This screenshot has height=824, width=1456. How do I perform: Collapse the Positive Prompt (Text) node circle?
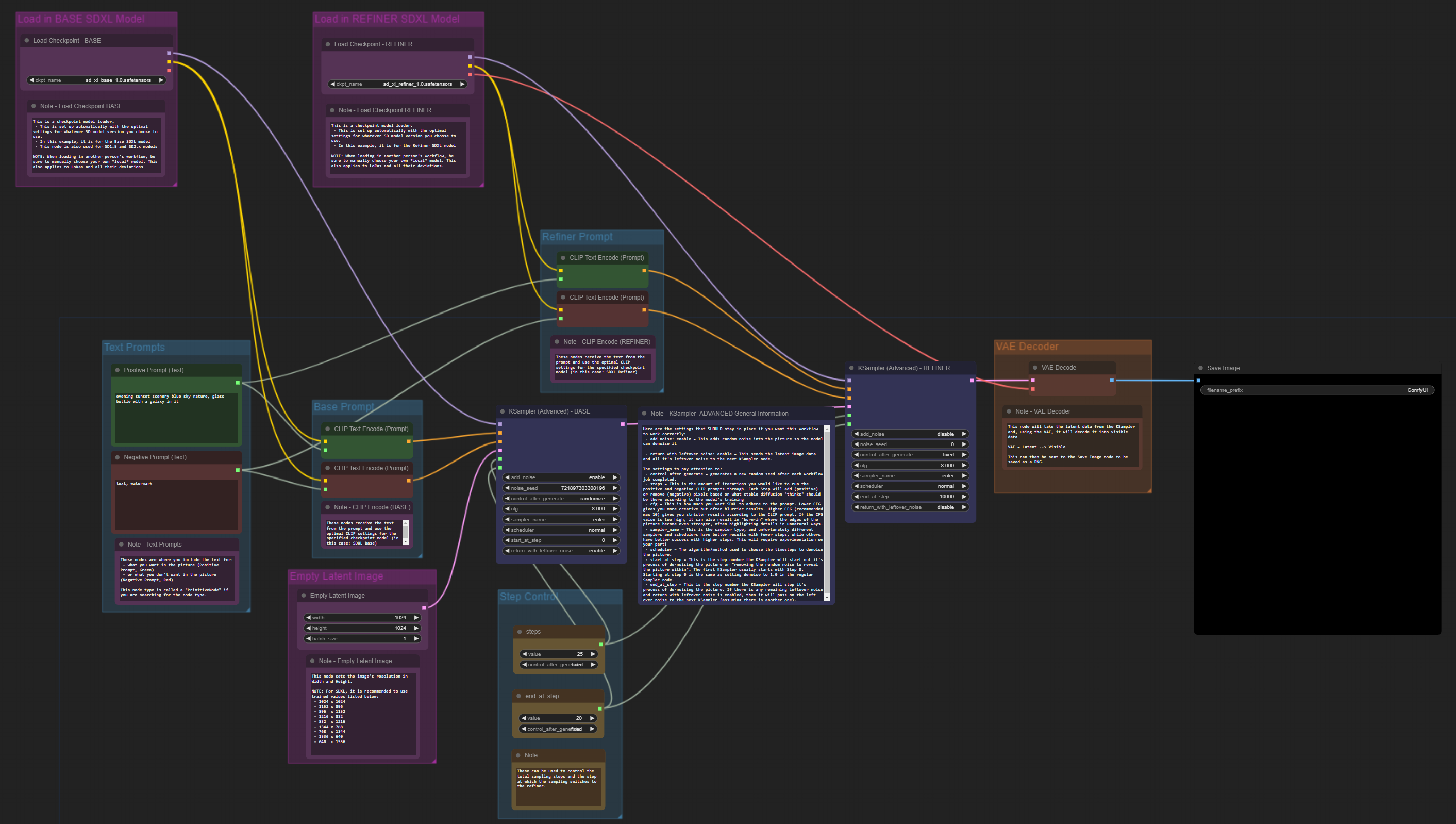[118, 370]
